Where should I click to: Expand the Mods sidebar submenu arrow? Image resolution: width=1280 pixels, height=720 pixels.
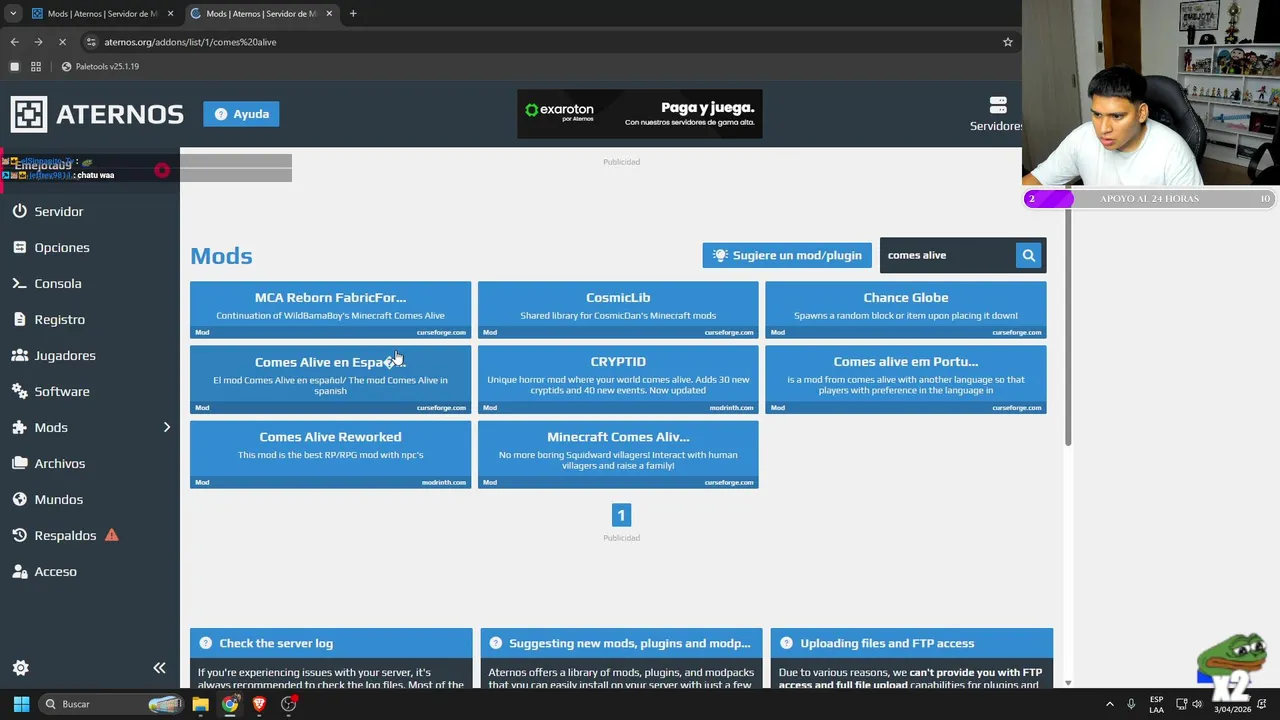166,427
